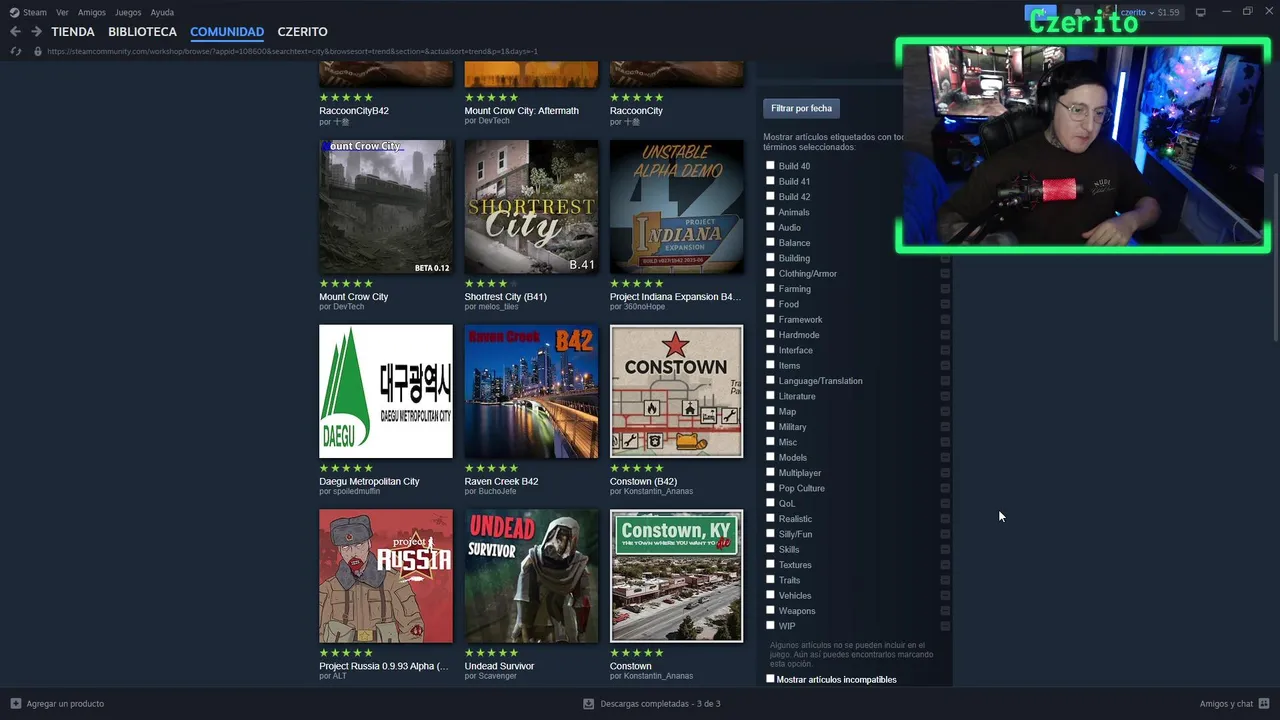The image size is (1280, 720).
Task: Check the Build 41 tag filter
Action: (770, 181)
